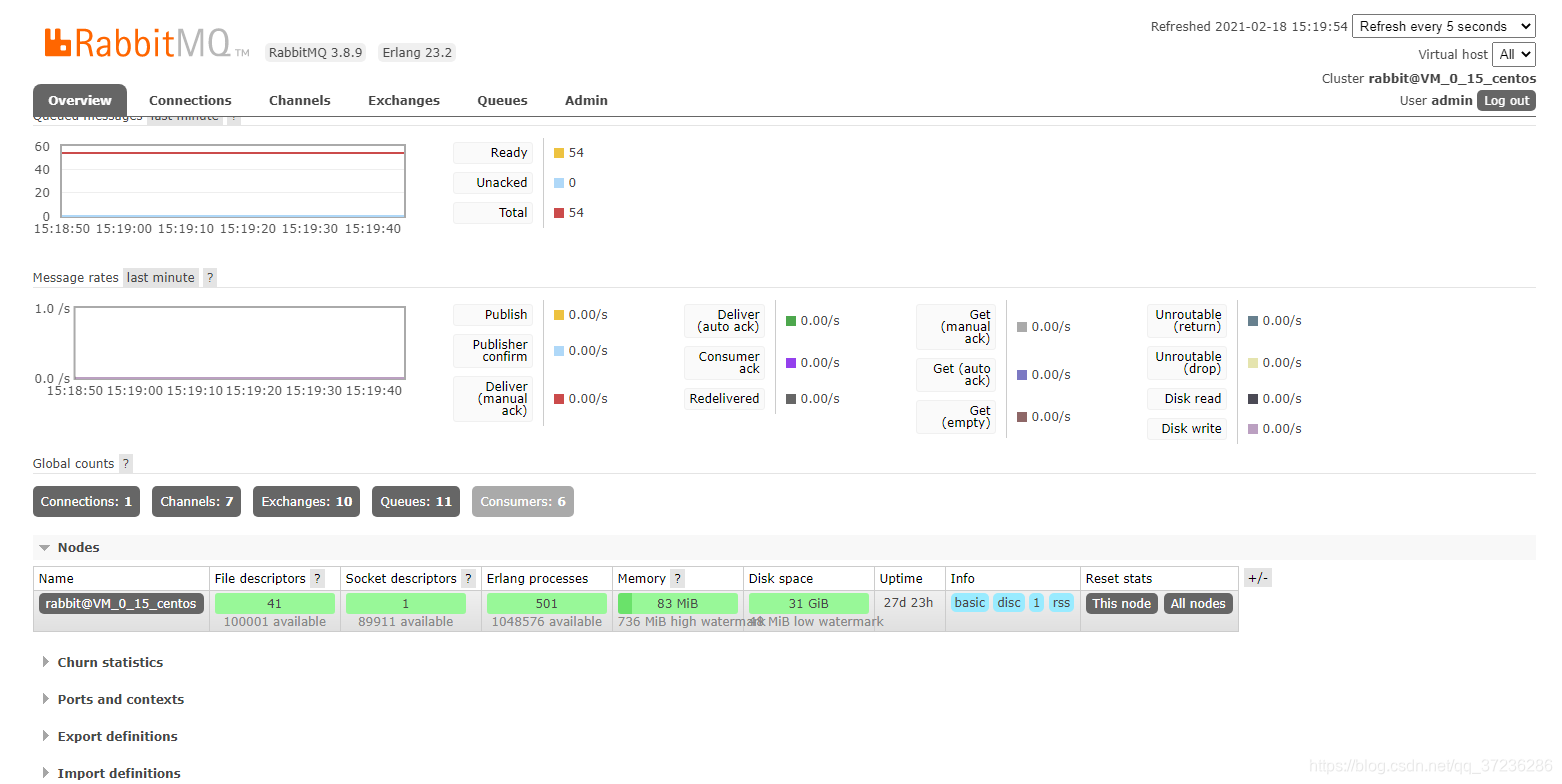
Task: Open Exchanges: 10 count button
Action: click(307, 502)
